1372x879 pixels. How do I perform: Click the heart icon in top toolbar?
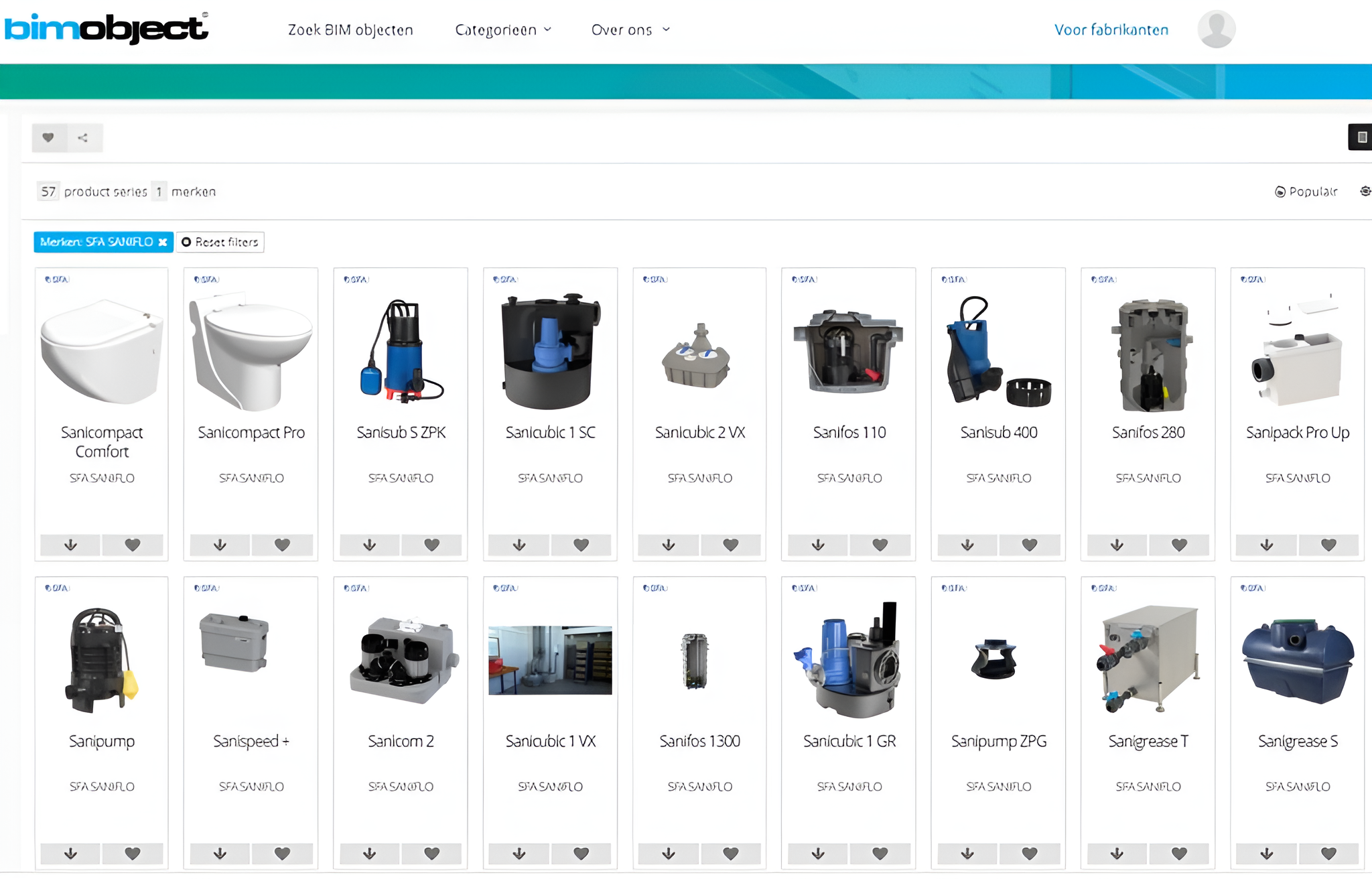[x=48, y=138]
